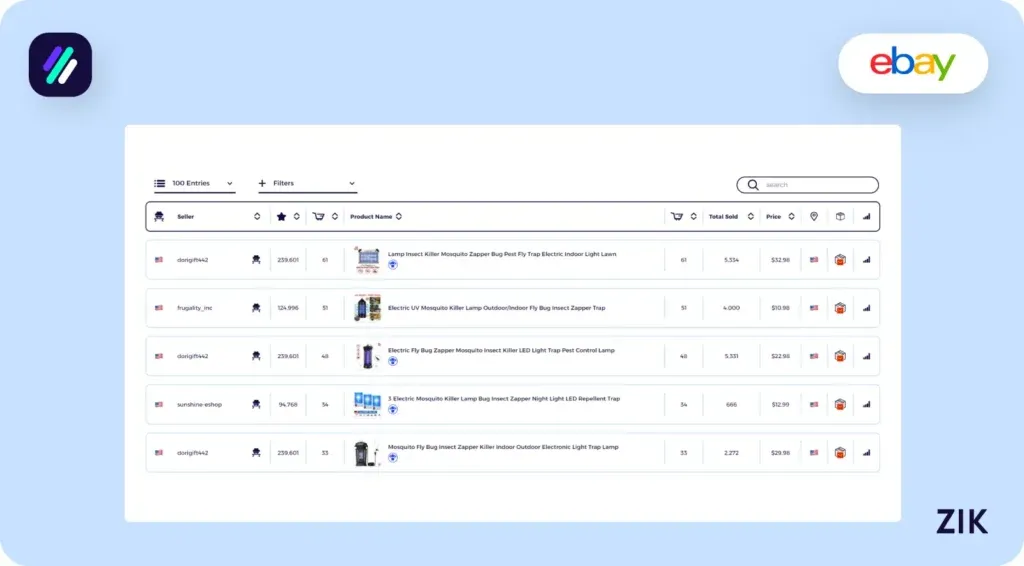1024x566 pixels.
Task: Open the bar chart icon in the $12.99 row
Action: [x=866, y=404]
